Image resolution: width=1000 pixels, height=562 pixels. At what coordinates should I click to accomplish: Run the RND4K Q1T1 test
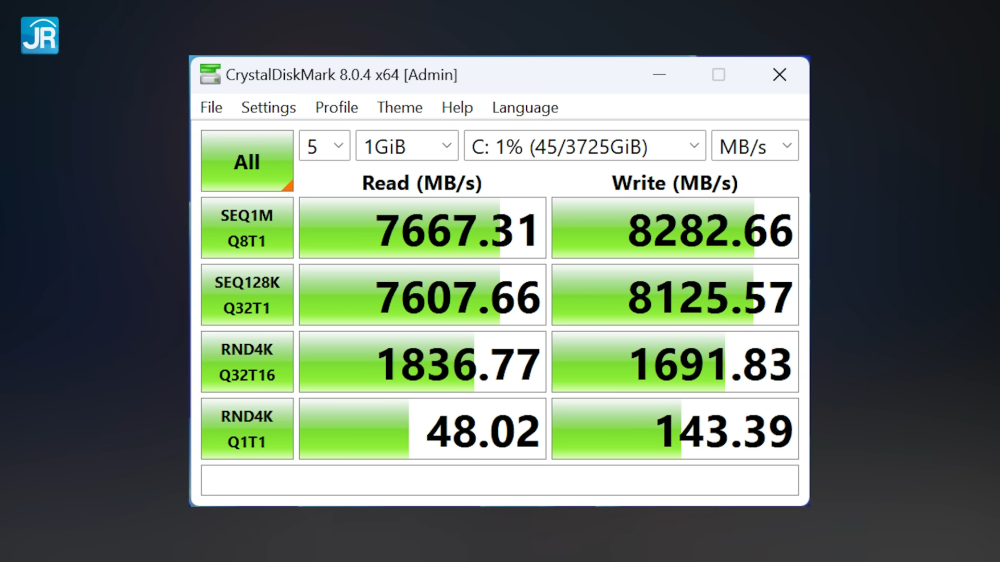pyautogui.click(x=247, y=429)
